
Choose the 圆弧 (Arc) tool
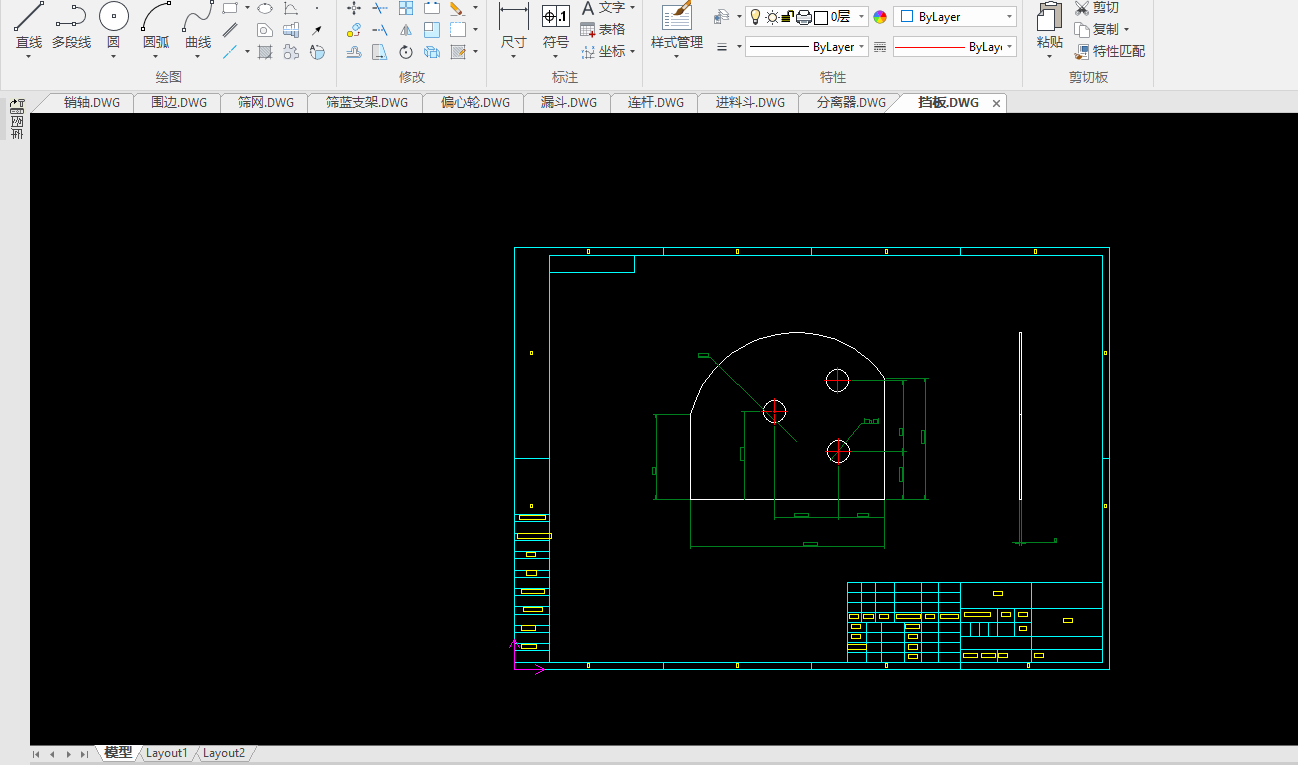coord(156,18)
